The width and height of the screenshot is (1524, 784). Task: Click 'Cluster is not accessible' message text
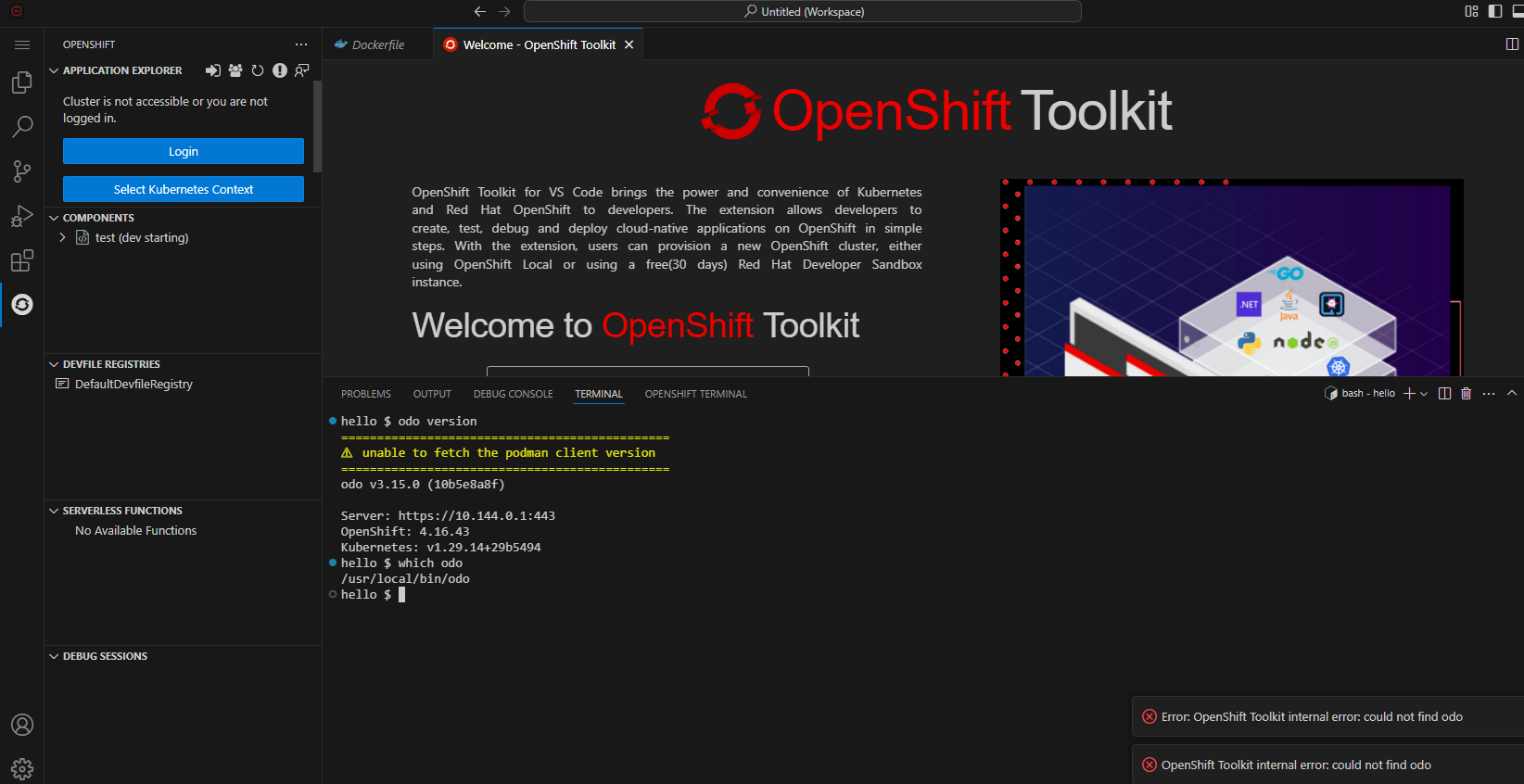click(165, 109)
